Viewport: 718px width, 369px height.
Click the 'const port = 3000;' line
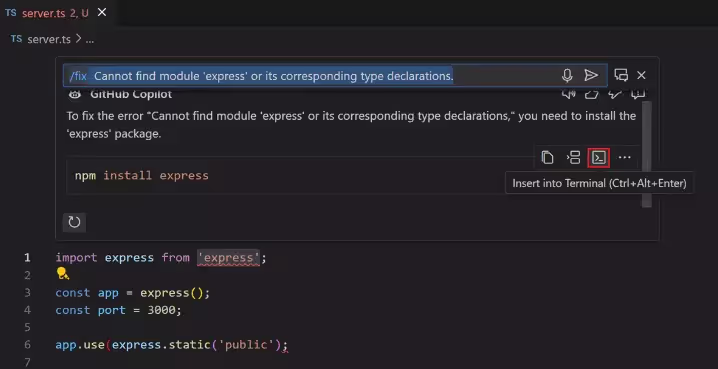tap(119, 310)
